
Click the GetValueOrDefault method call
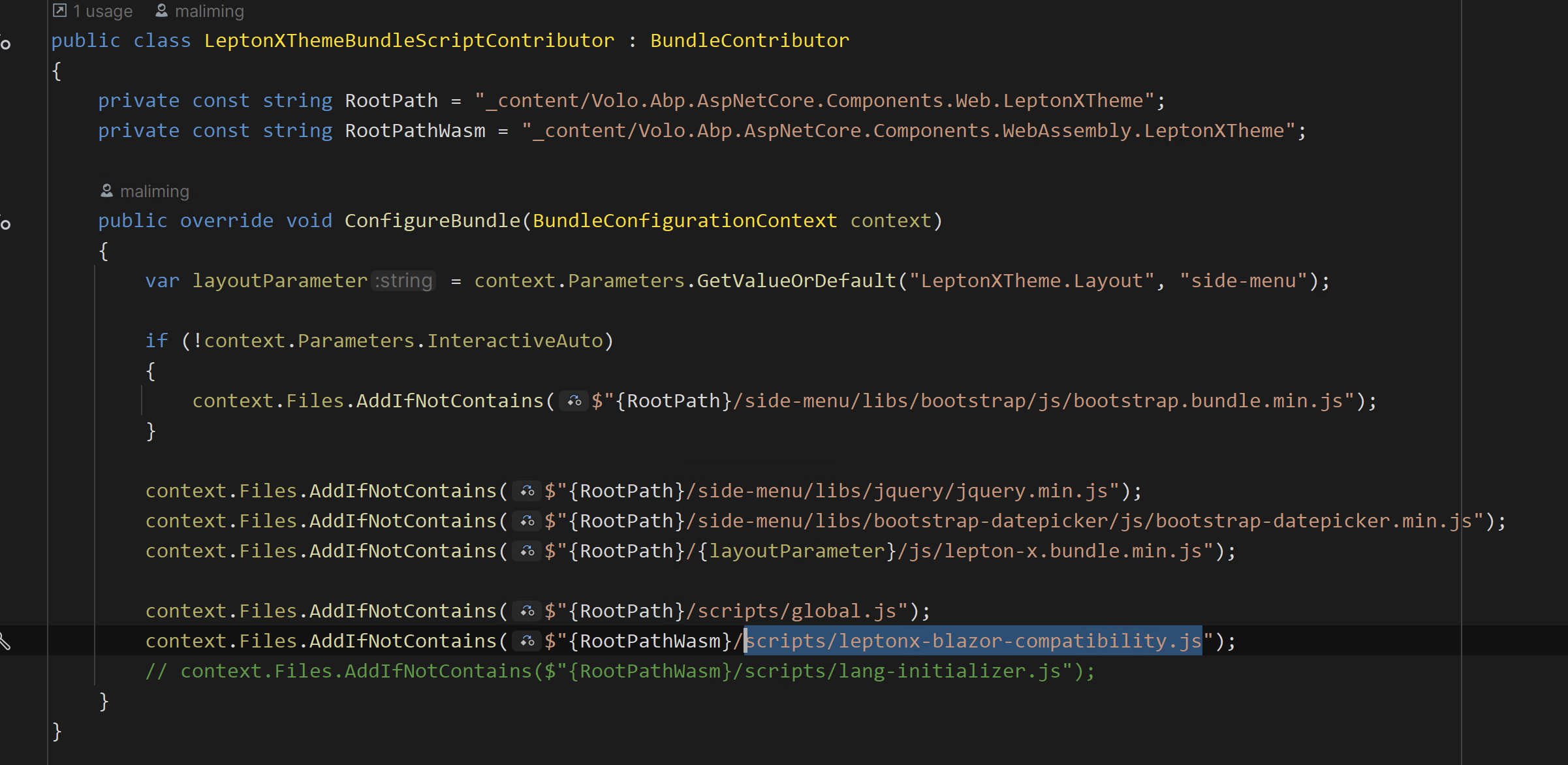click(x=796, y=281)
